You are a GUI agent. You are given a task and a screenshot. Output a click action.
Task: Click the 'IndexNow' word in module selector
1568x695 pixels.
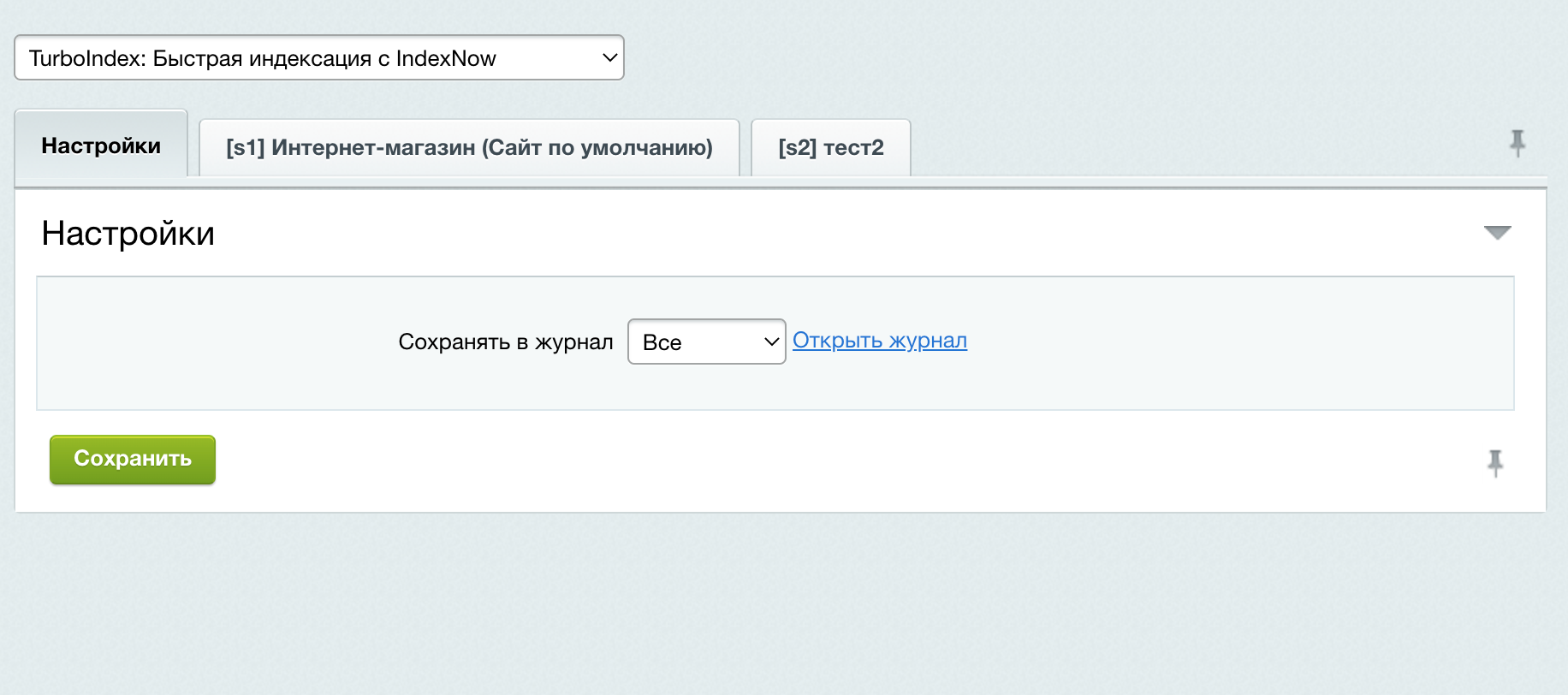point(445,58)
